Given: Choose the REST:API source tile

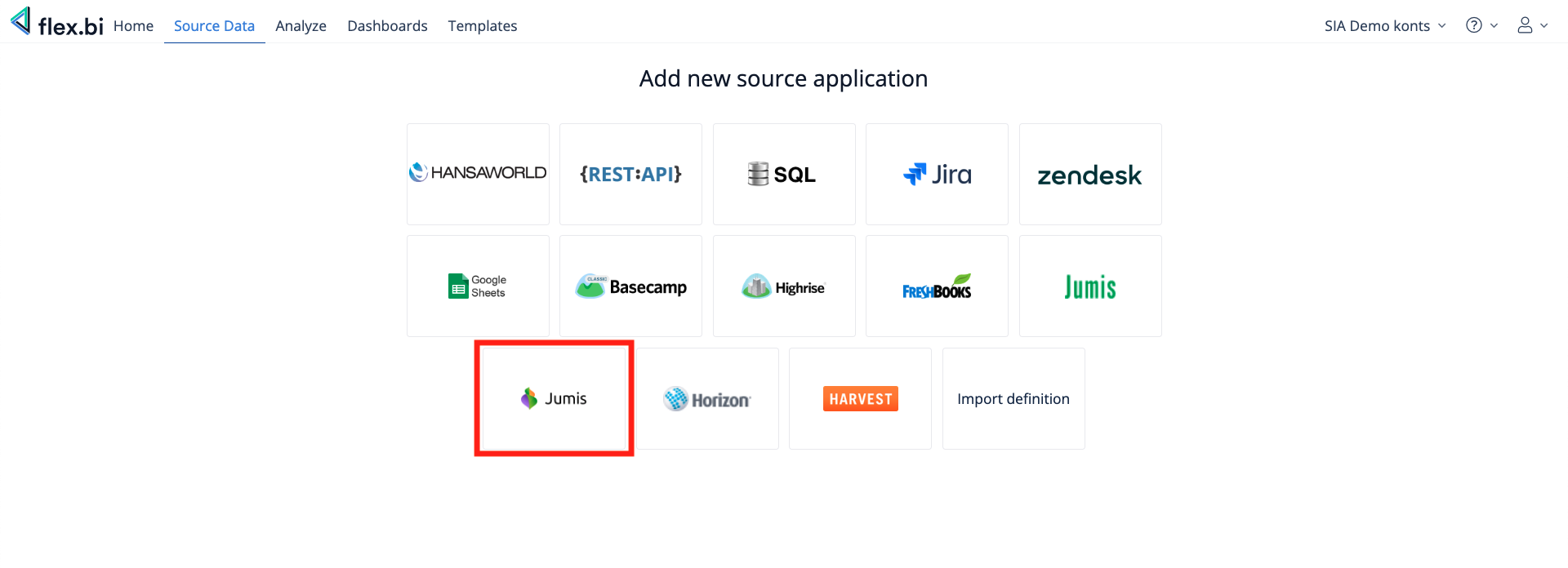Looking at the screenshot, I should tap(630, 174).
